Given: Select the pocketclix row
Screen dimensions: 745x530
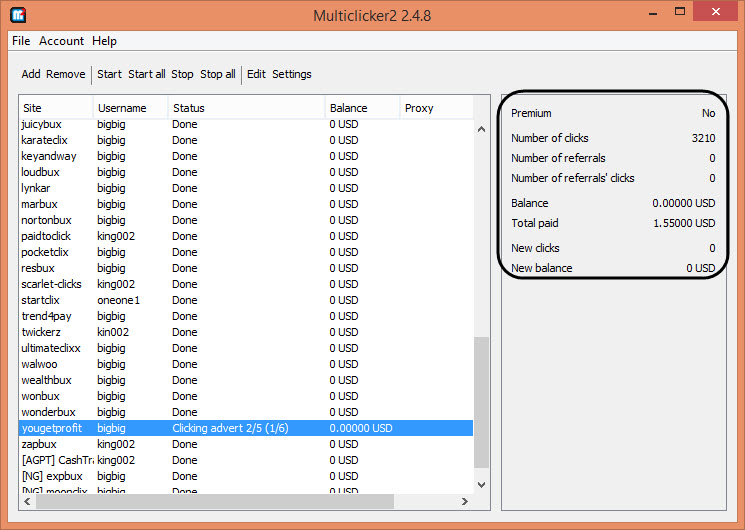Looking at the screenshot, I should 246,252.
